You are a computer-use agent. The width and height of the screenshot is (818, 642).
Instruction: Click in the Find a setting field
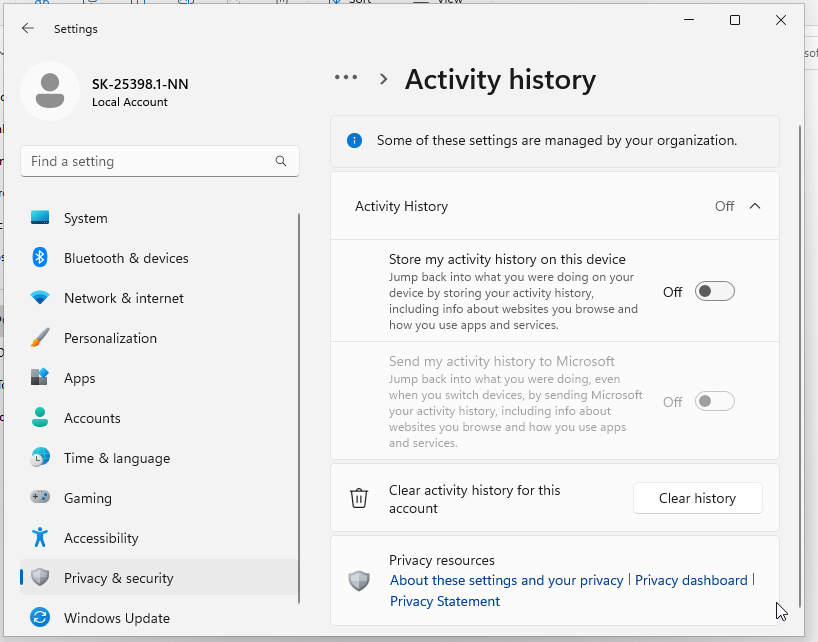[x=160, y=161]
